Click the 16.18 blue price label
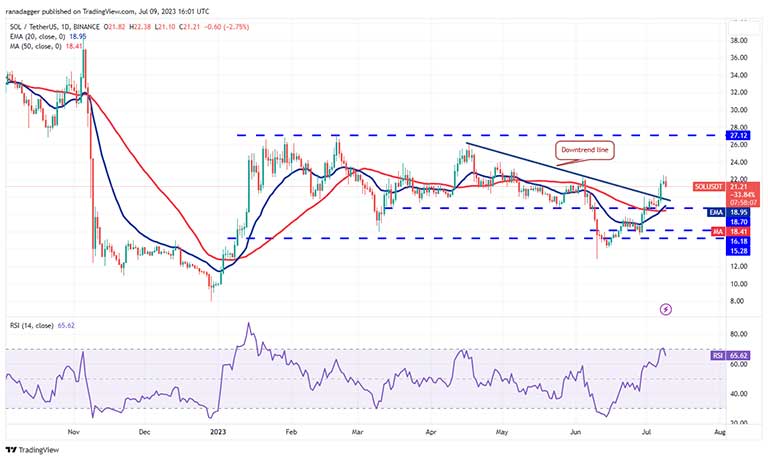Image resolution: width=768 pixels, height=463 pixels. click(x=738, y=242)
